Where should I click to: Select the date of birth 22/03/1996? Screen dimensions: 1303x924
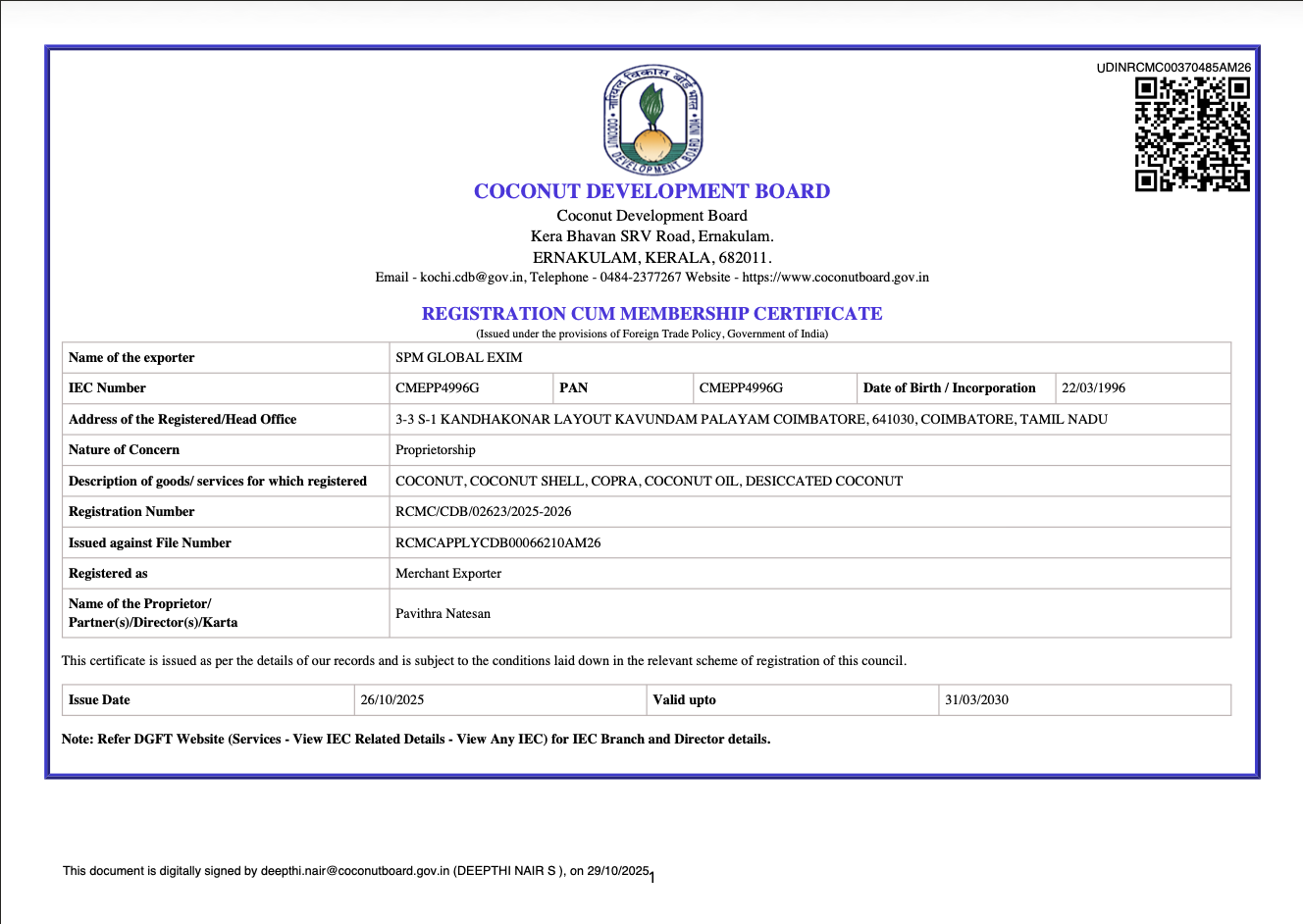pos(1093,388)
